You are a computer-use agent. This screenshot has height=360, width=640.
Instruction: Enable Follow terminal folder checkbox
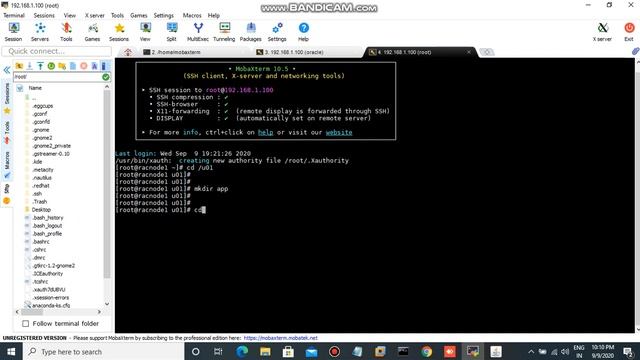(26, 324)
